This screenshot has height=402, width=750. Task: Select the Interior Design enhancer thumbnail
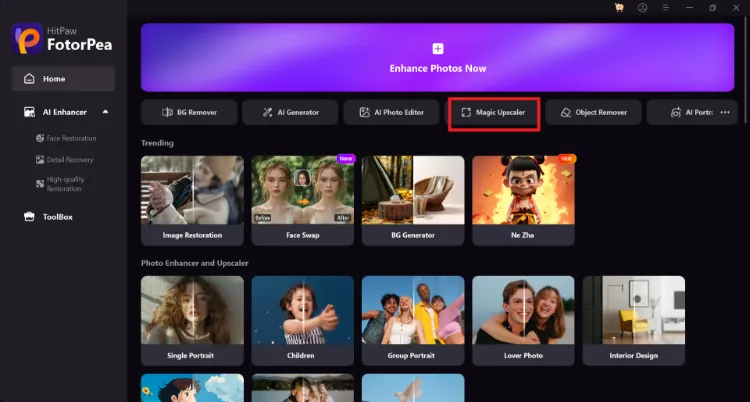click(x=633, y=318)
